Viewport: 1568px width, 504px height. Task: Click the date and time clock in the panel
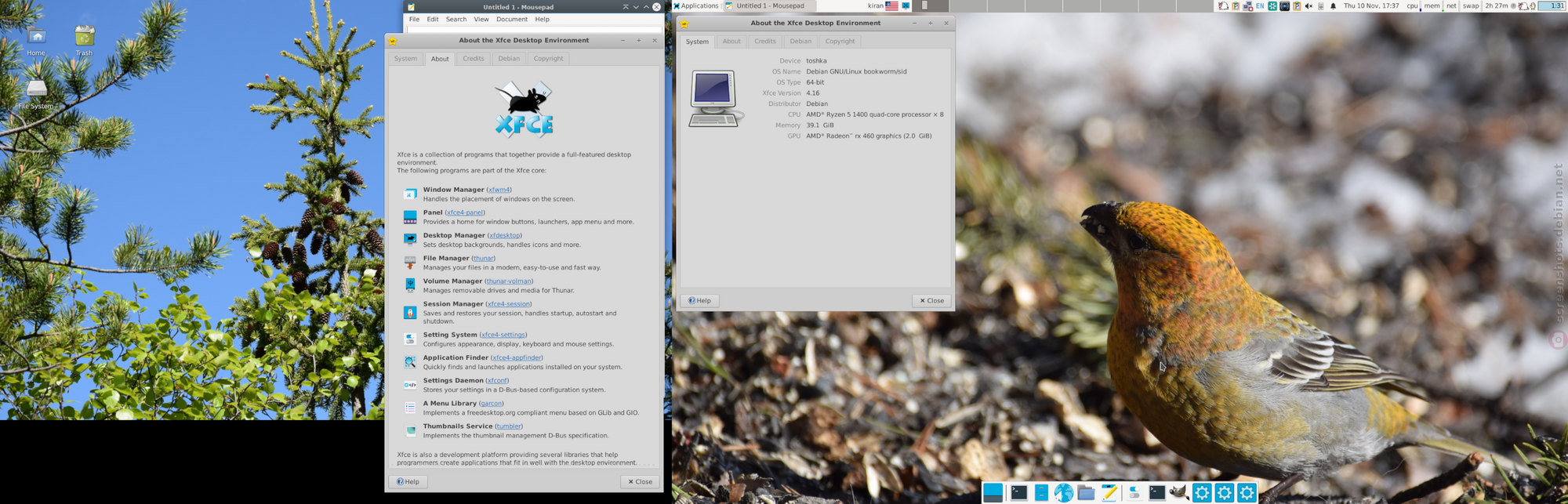1371,5
